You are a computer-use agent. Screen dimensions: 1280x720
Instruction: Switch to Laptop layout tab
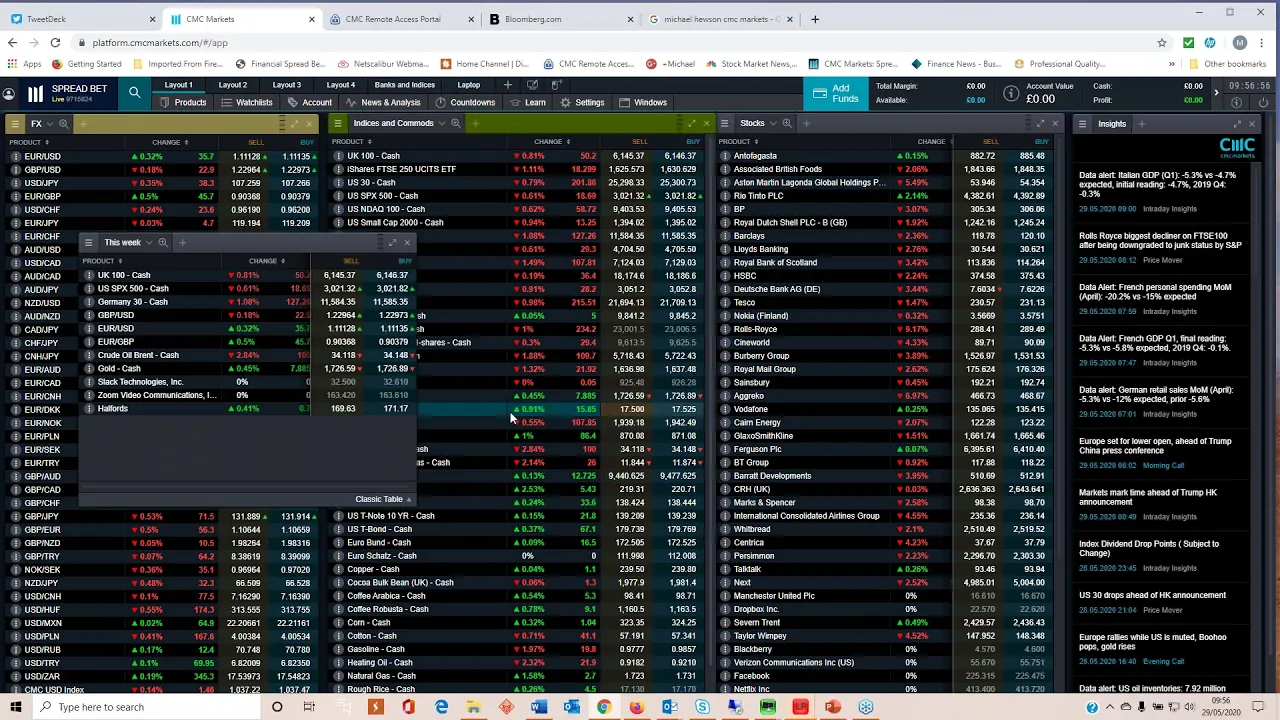point(468,85)
